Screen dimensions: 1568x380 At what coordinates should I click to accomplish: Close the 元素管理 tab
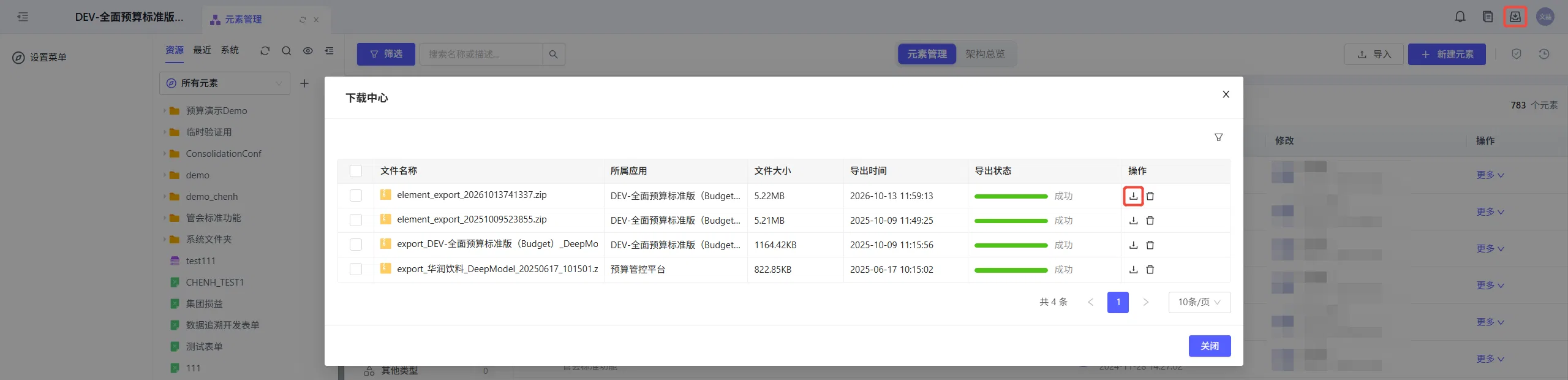(x=316, y=20)
